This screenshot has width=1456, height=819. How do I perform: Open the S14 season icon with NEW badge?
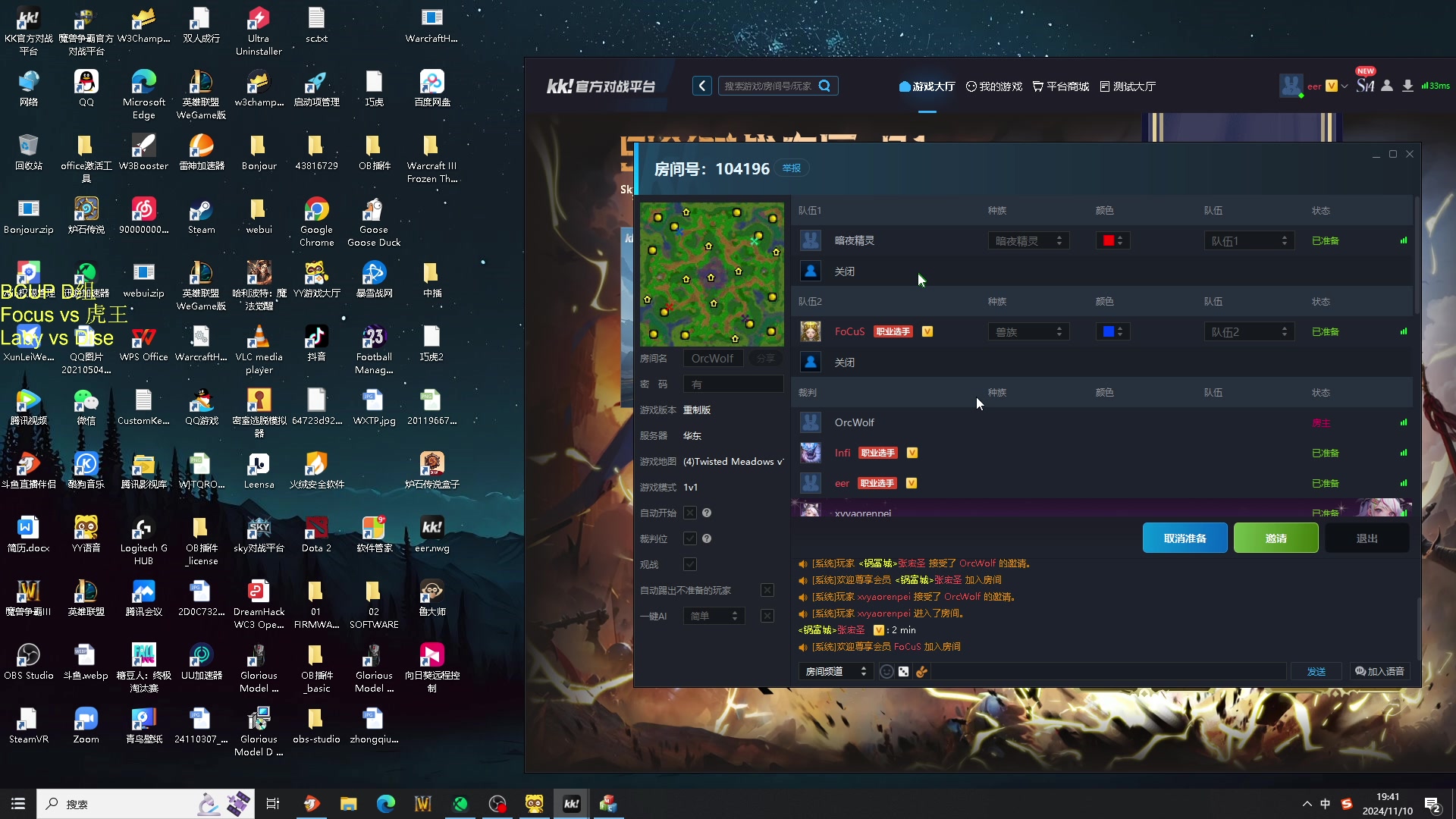click(x=1365, y=85)
